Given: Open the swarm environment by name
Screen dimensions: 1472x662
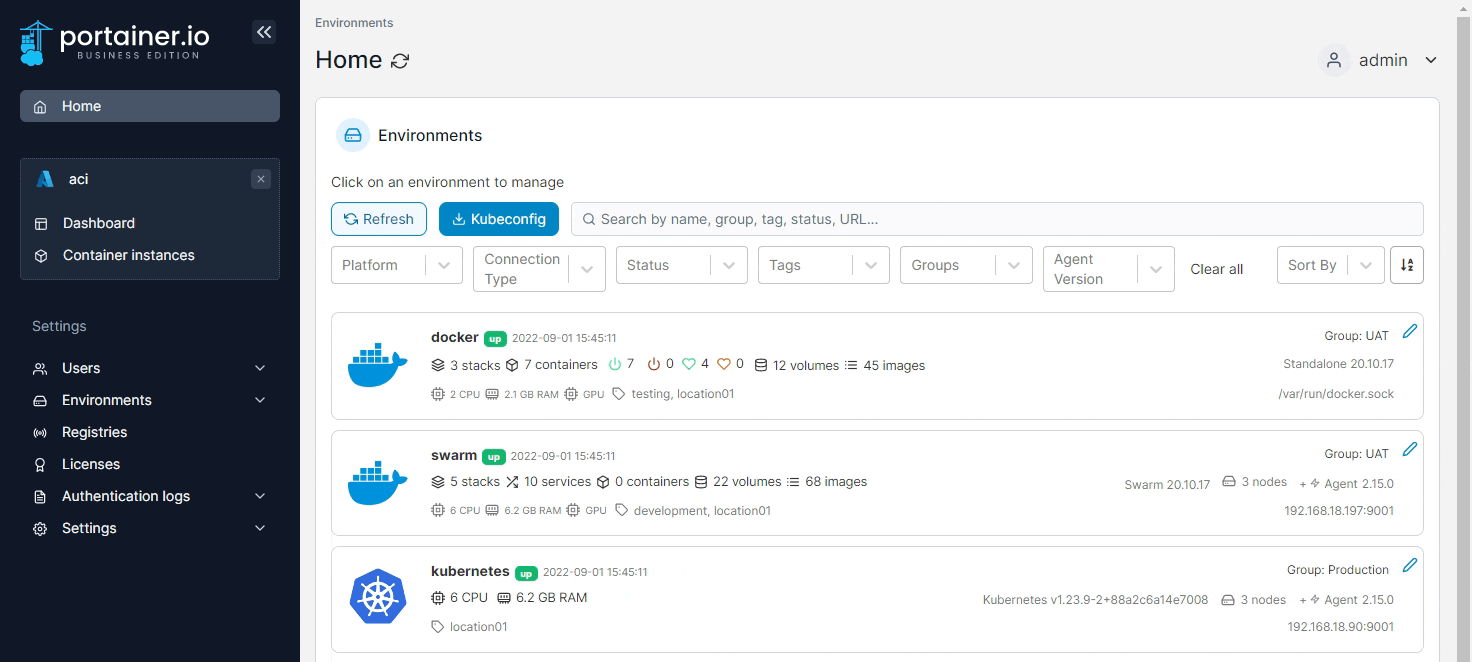Looking at the screenshot, I should [x=454, y=455].
